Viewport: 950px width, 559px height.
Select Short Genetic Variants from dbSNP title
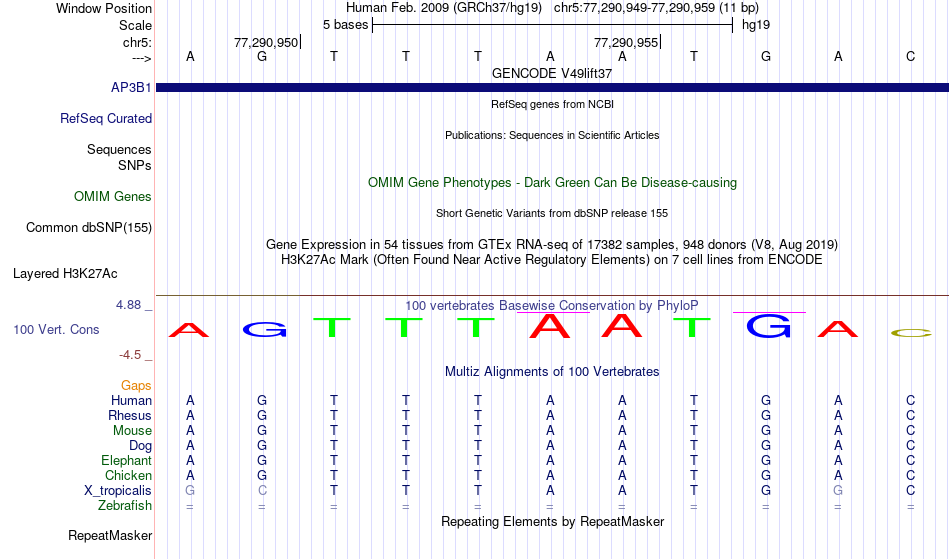[552, 213]
